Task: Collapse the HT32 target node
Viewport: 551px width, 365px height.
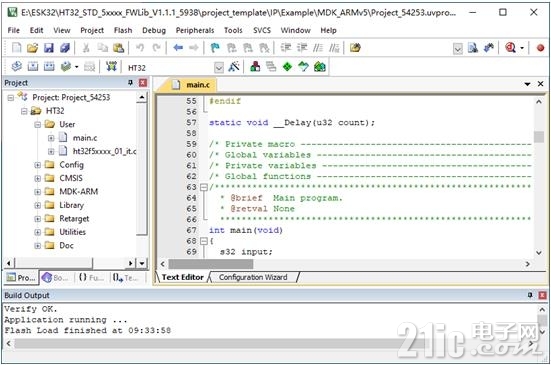Action: click(24, 111)
